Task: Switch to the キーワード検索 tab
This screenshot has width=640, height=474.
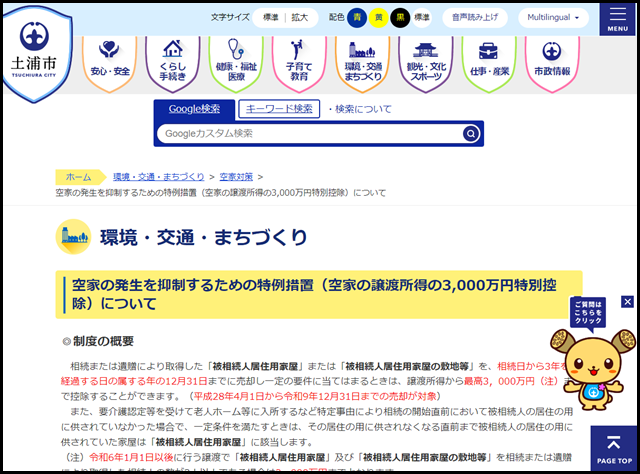Action: point(279,109)
